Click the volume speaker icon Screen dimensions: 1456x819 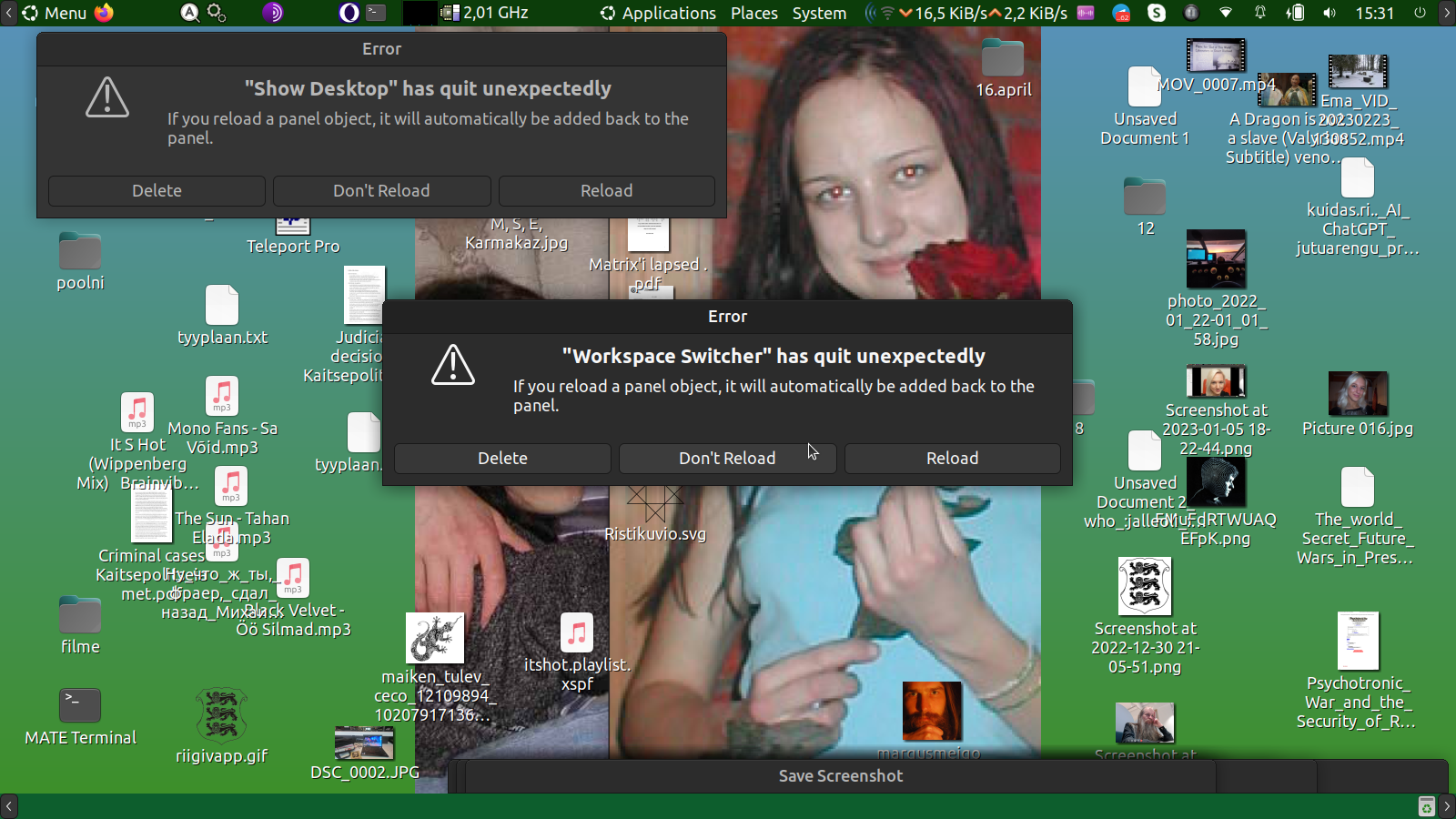coord(1330,13)
